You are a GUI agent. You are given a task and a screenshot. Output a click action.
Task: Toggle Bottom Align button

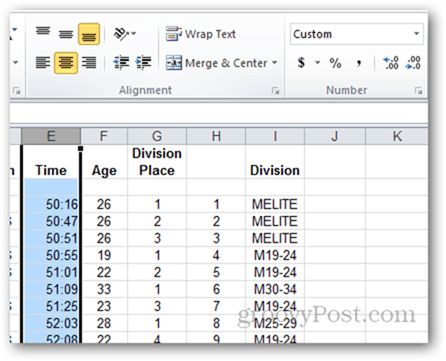[x=89, y=34]
